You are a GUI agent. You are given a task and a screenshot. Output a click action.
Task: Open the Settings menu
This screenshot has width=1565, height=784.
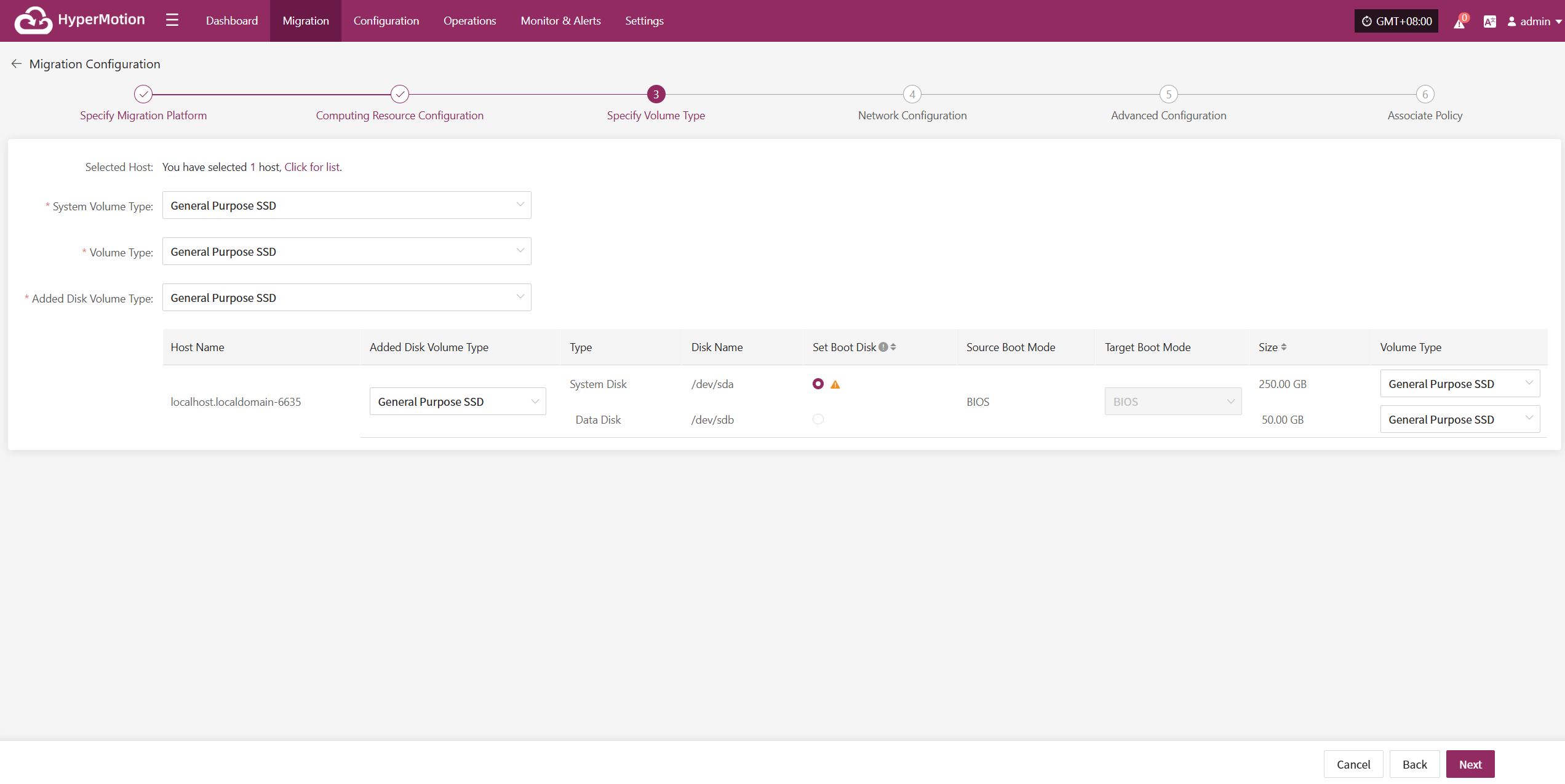[x=644, y=21]
